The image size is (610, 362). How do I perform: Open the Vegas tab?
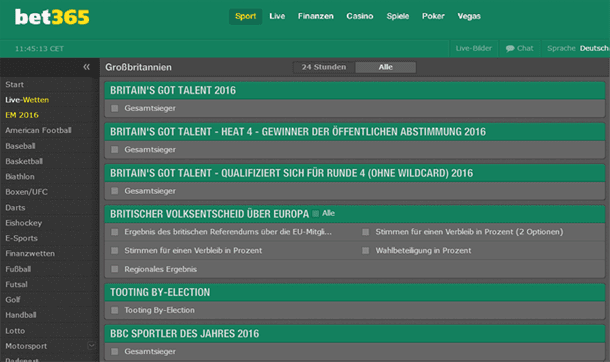(x=469, y=16)
